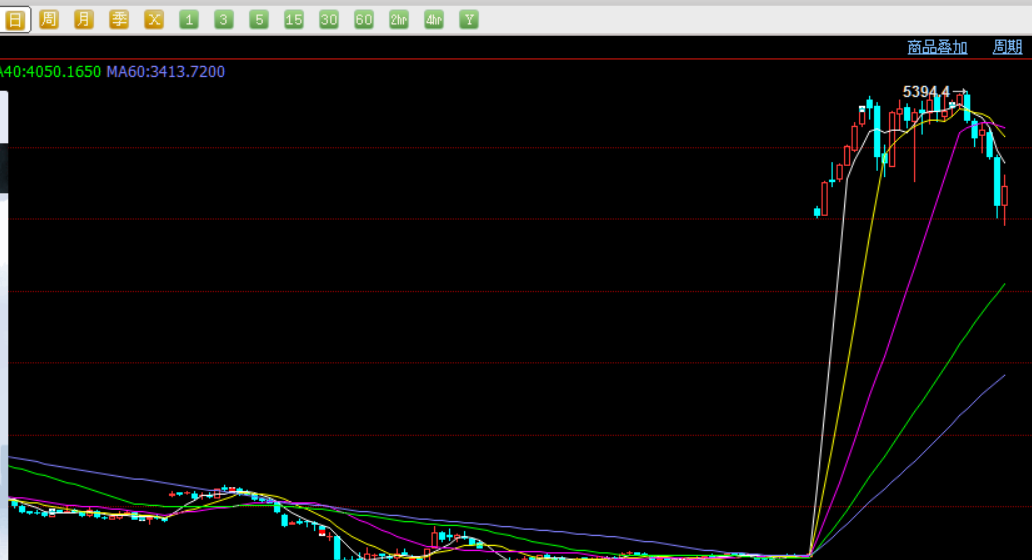Switch to 4hr chart interval
Screen dimensions: 1032x560
[x=434, y=20]
